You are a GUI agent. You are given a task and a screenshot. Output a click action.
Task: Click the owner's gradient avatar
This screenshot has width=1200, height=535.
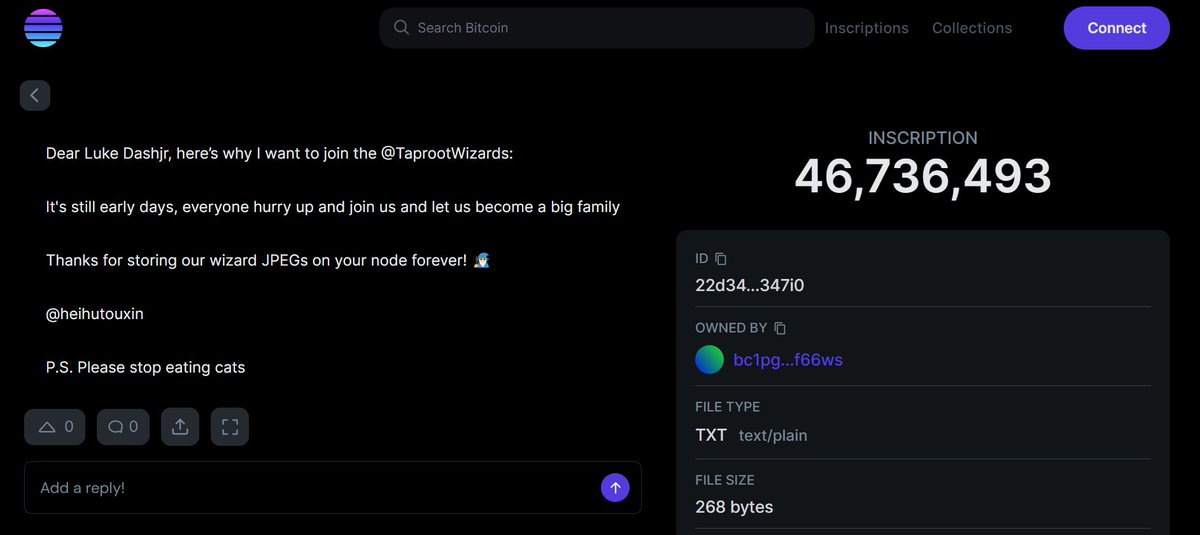709,360
